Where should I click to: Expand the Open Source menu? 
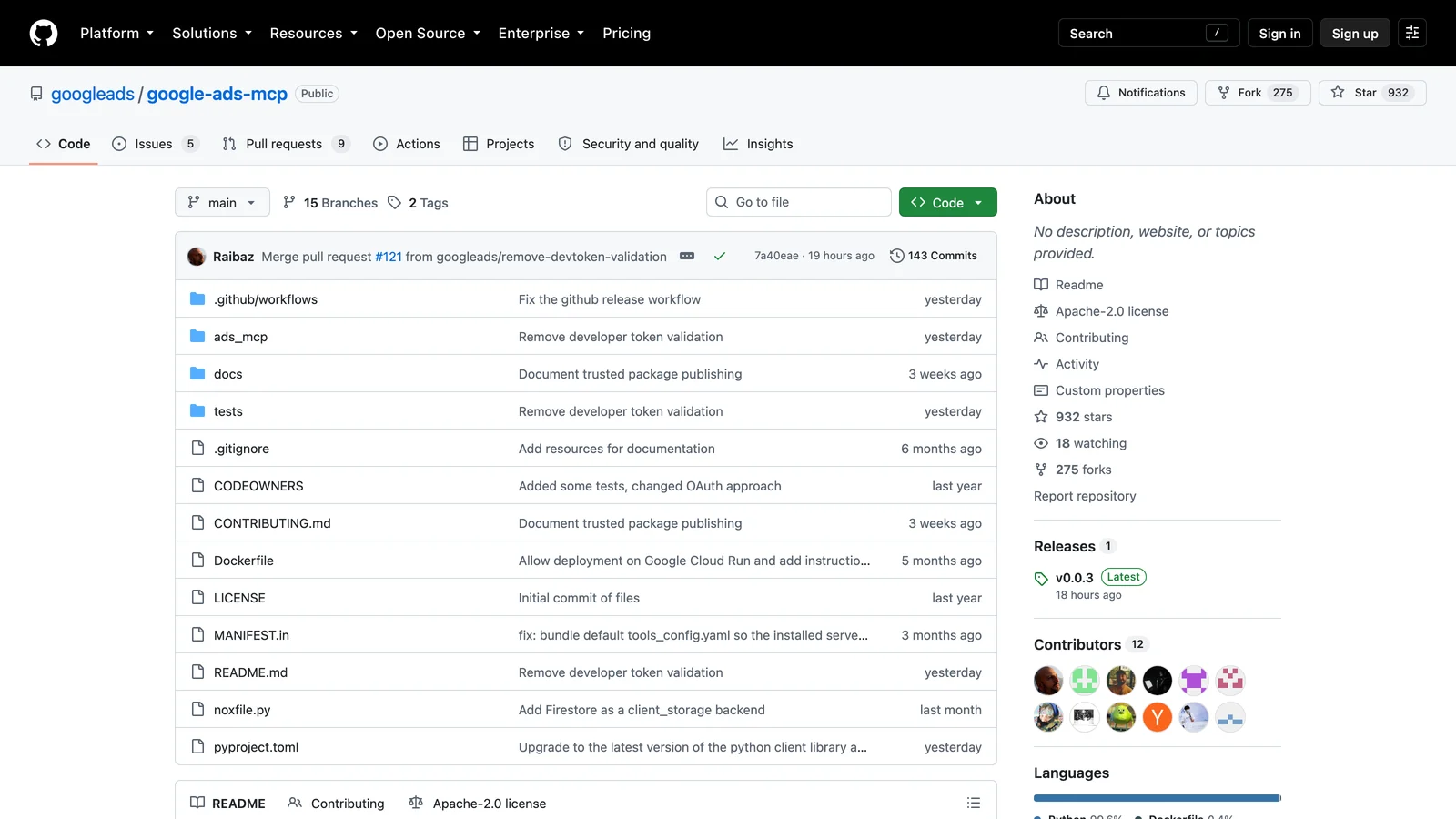click(x=428, y=33)
